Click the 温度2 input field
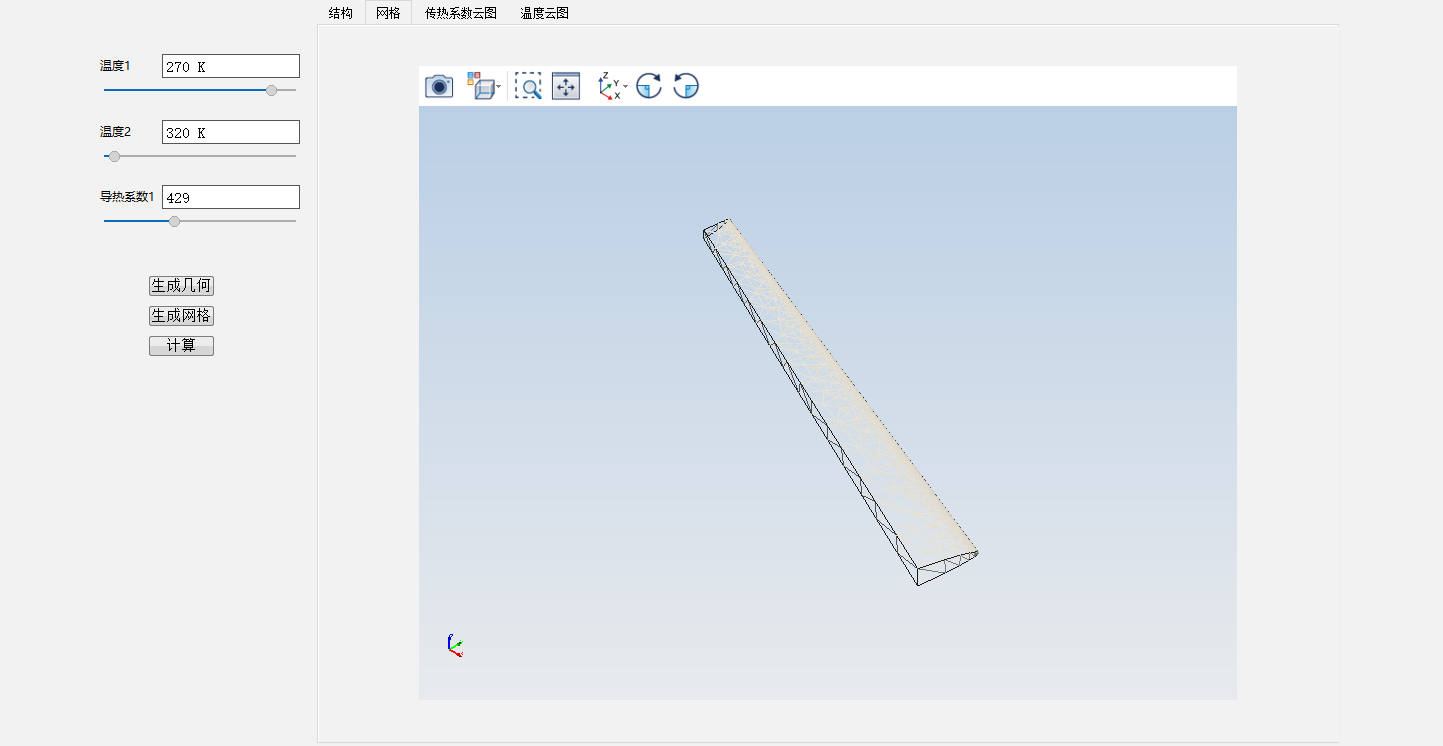1443x746 pixels. [x=230, y=132]
